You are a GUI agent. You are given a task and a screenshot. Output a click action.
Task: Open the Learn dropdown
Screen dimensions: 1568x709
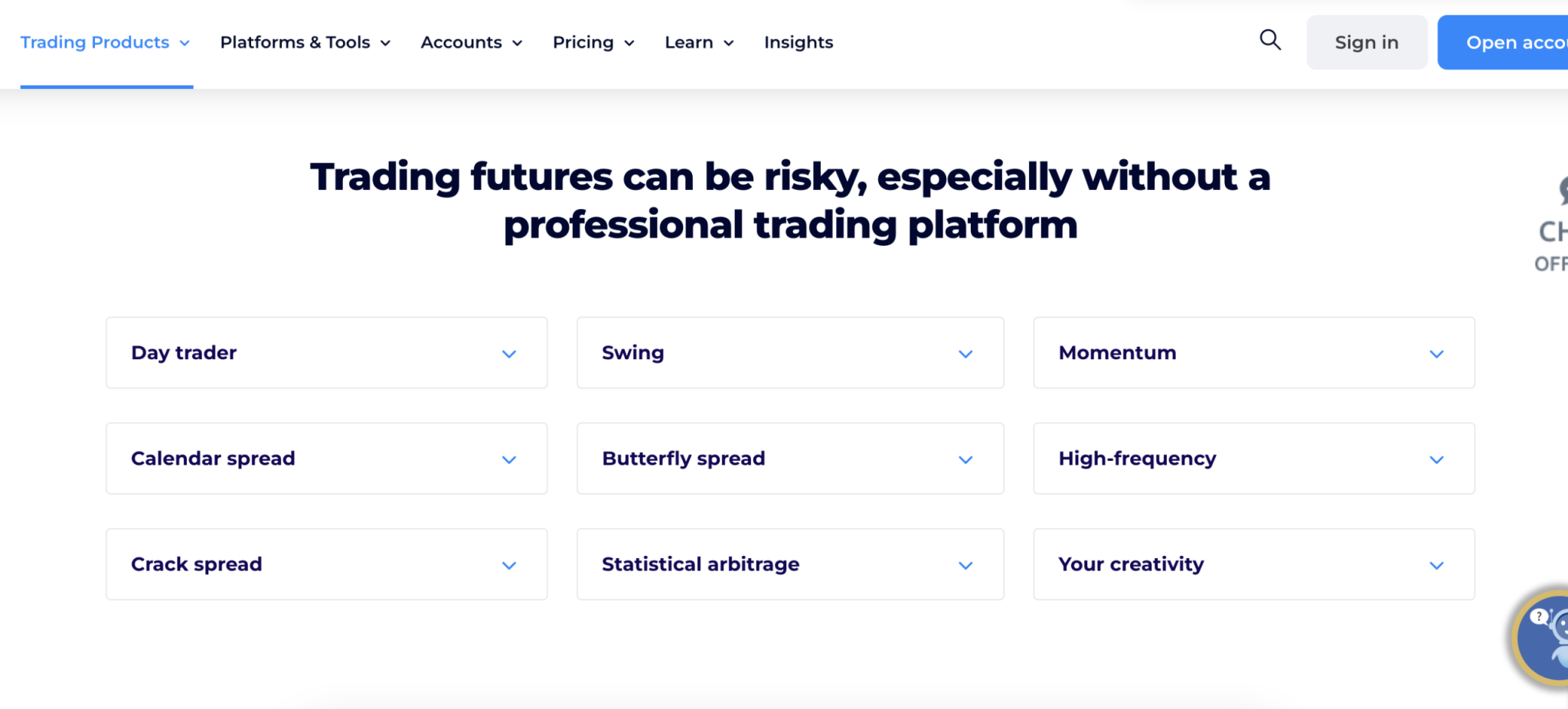coord(697,42)
